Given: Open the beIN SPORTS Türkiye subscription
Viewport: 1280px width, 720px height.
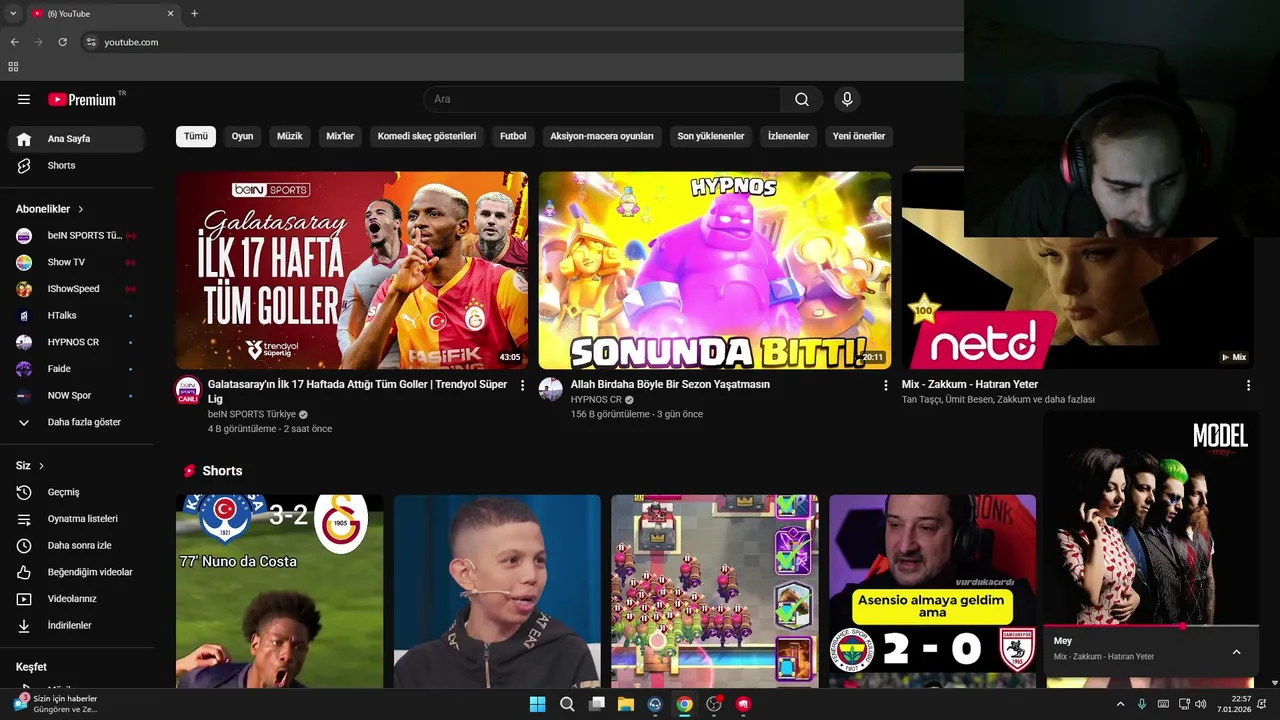Looking at the screenshot, I should [x=76, y=235].
